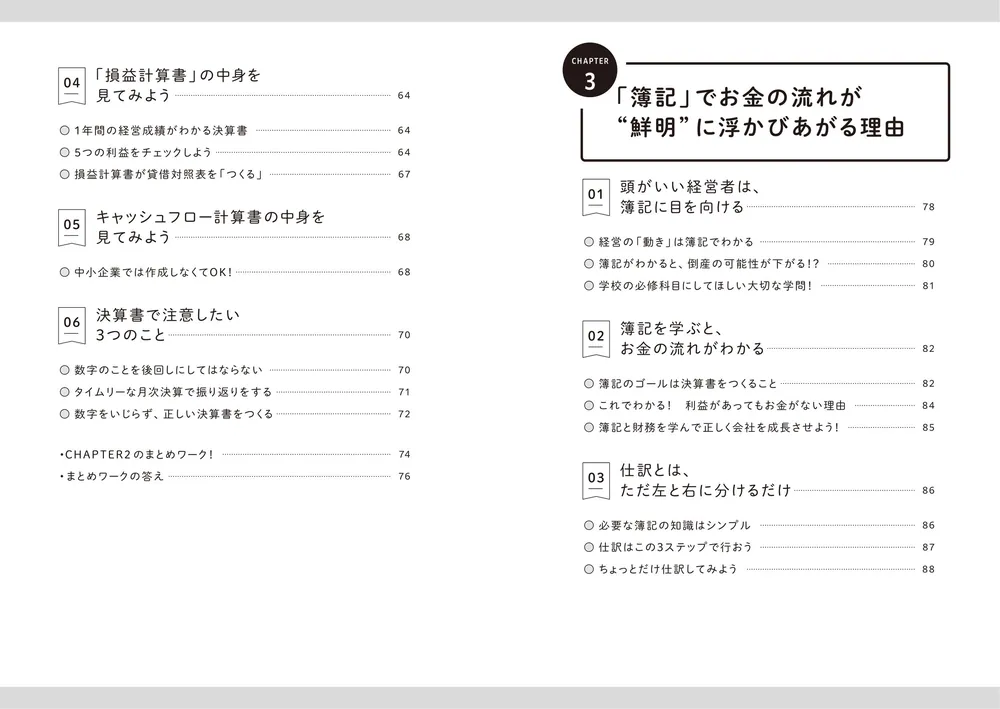Click page number 88

tap(929, 569)
